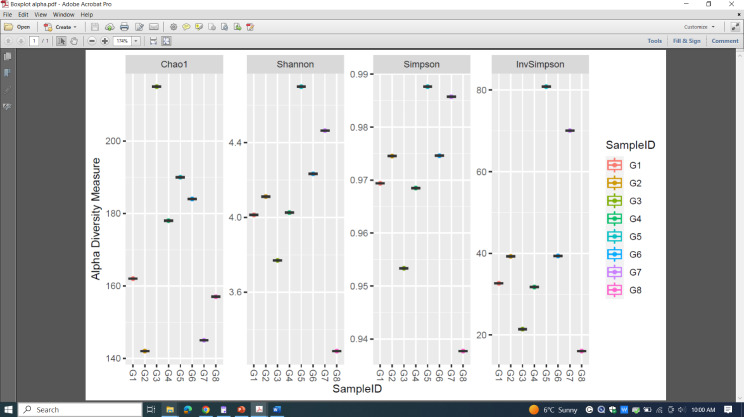The image size is (744, 417).
Task: Expand the Customize dropdown
Action: tap(698, 27)
